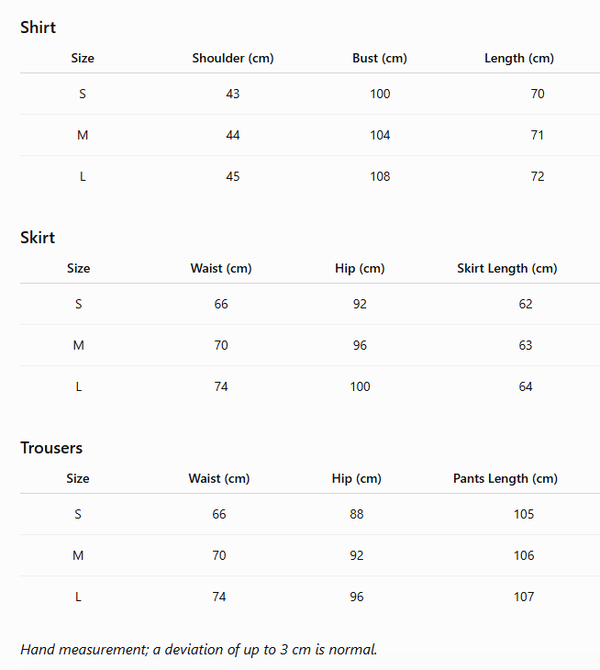Select the Shoulder (cm) column header
Screen dimensions: 600x670
[x=233, y=58]
